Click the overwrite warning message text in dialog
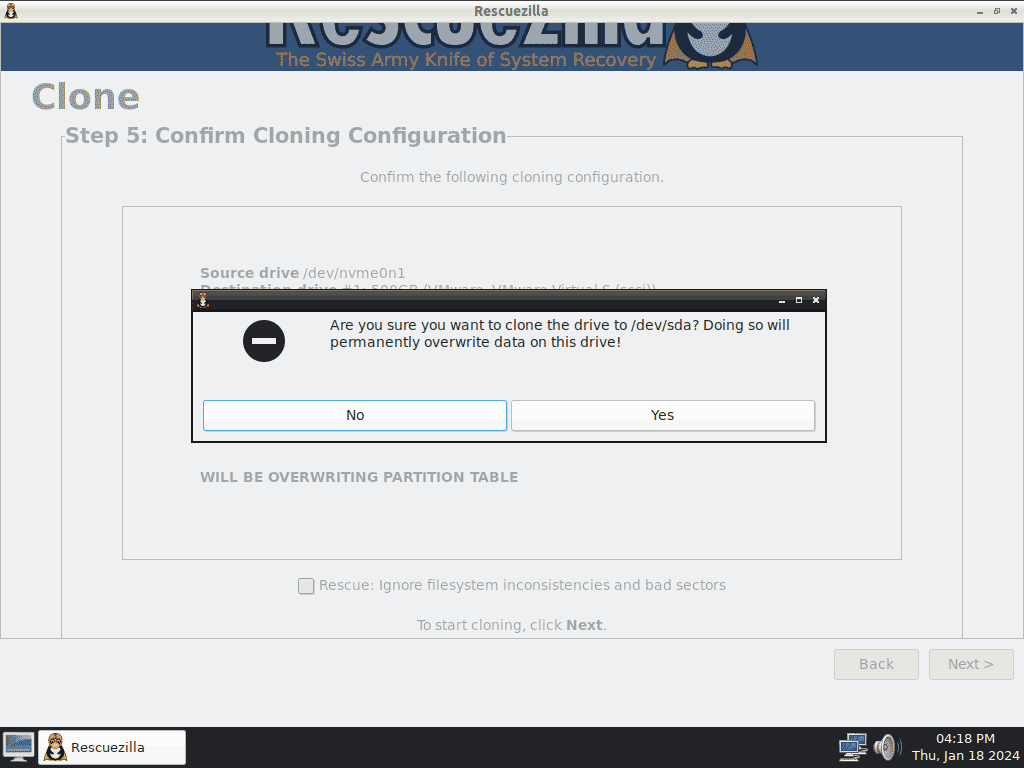The height and width of the screenshot is (768, 1024). [560, 334]
